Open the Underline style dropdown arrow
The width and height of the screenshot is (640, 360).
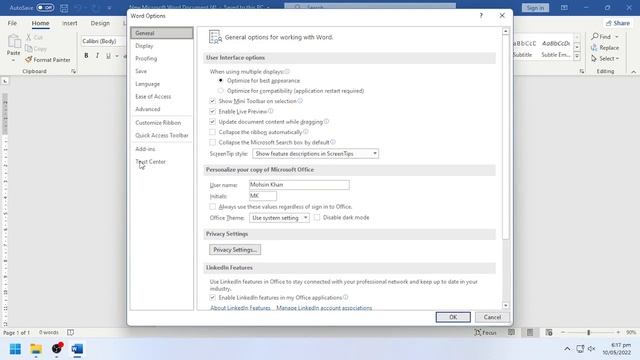[117, 56]
